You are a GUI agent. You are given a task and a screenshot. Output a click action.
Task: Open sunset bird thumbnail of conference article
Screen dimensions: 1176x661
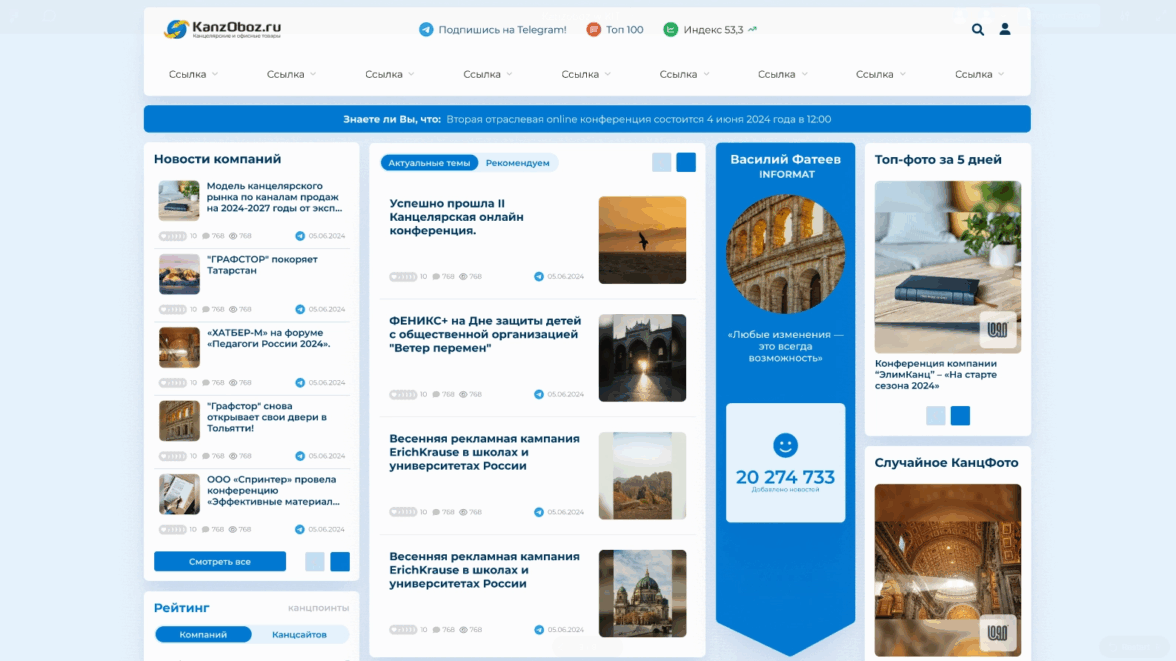coord(642,240)
